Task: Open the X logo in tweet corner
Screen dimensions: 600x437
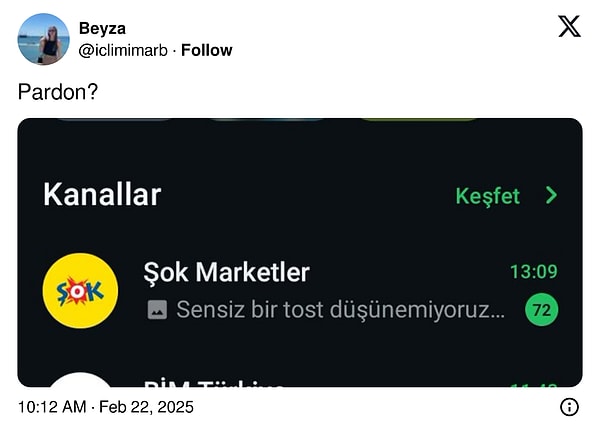Action: tap(569, 26)
